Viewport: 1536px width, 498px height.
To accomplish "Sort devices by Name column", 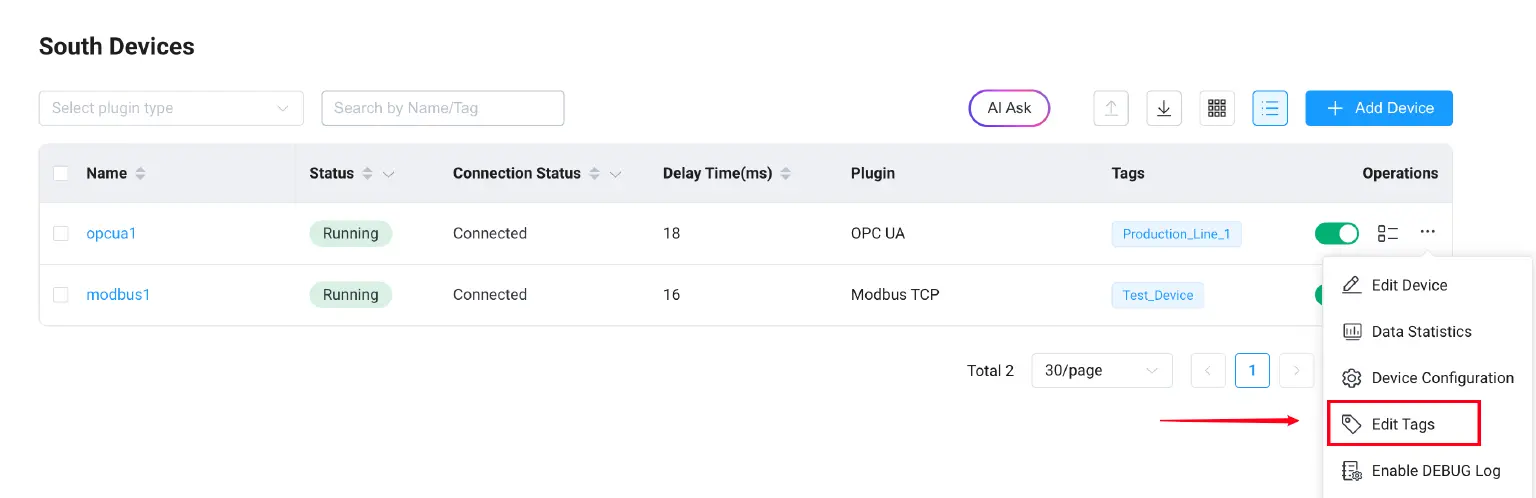I will [x=140, y=173].
